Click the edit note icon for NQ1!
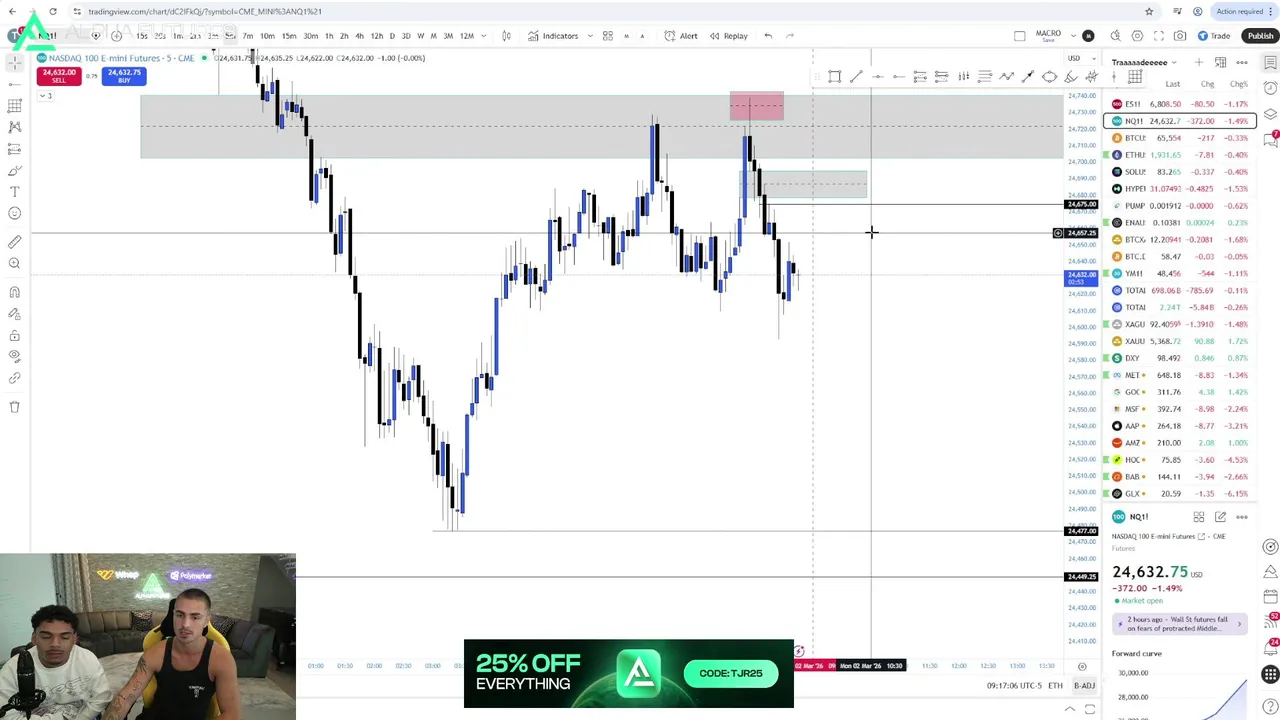Screen dimensions: 1280x720 click(x=1220, y=517)
